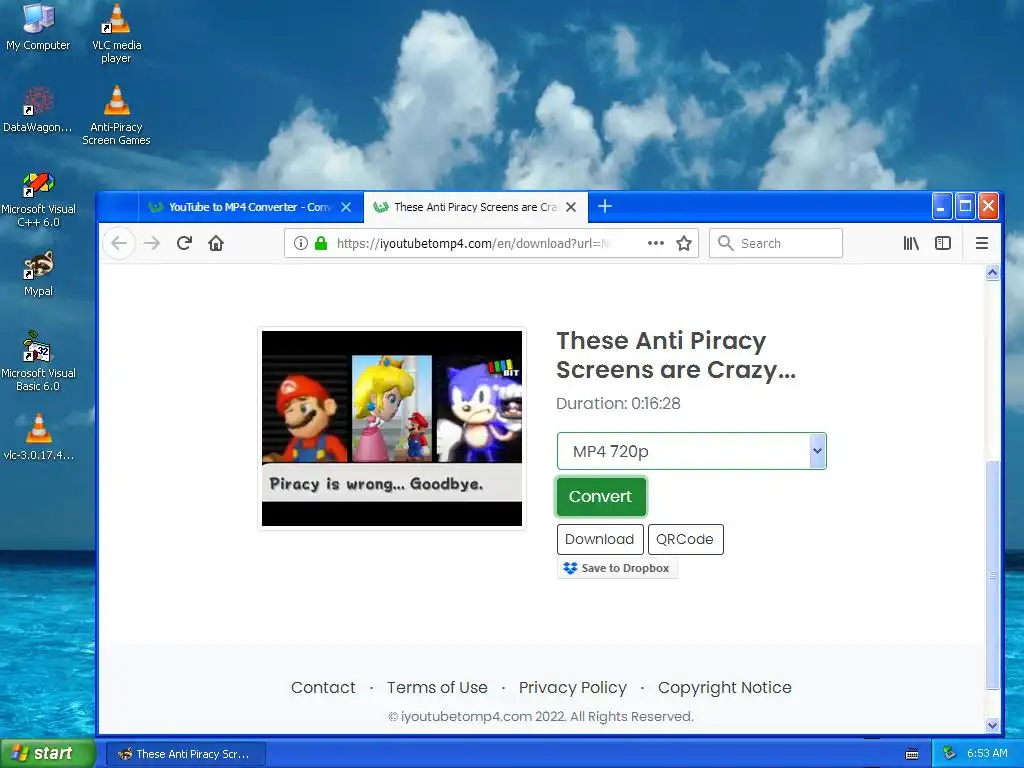Open the Windows start menu
The height and width of the screenshot is (768, 1024).
(47, 754)
